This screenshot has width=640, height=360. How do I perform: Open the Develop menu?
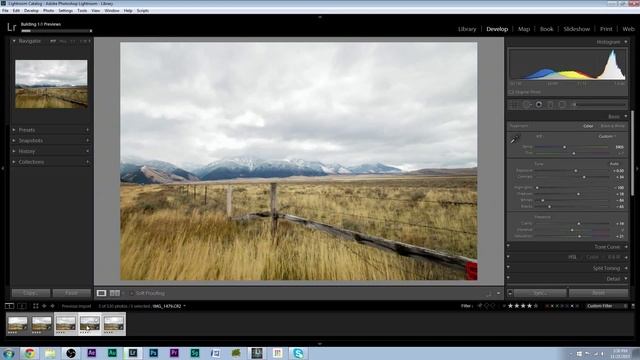tap(31, 11)
